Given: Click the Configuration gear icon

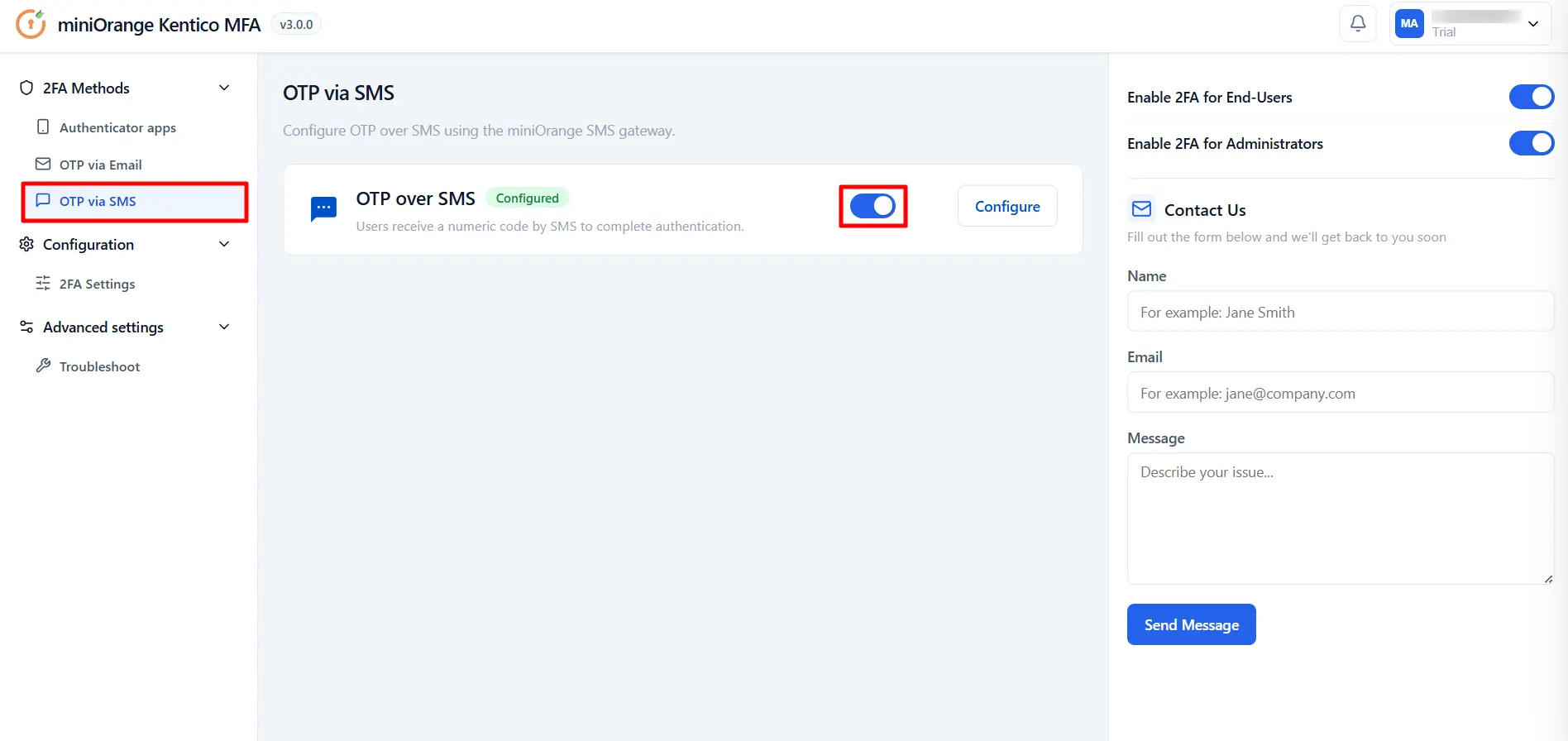Looking at the screenshot, I should (x=26, y=244).
